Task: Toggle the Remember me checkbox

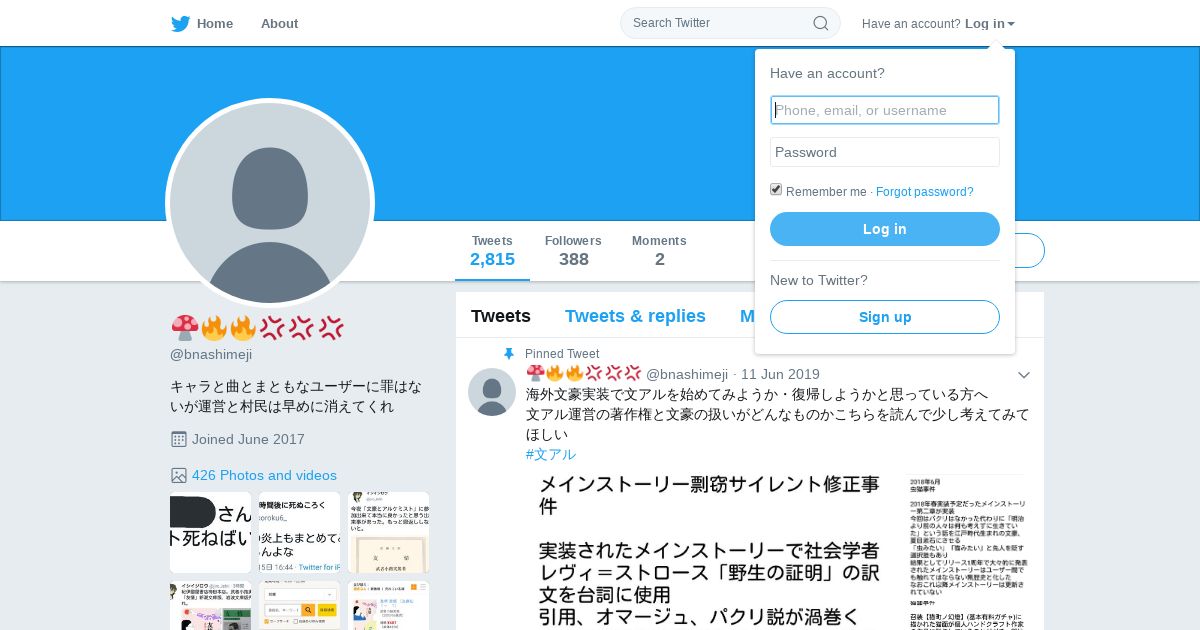Action: coord(776,189)
